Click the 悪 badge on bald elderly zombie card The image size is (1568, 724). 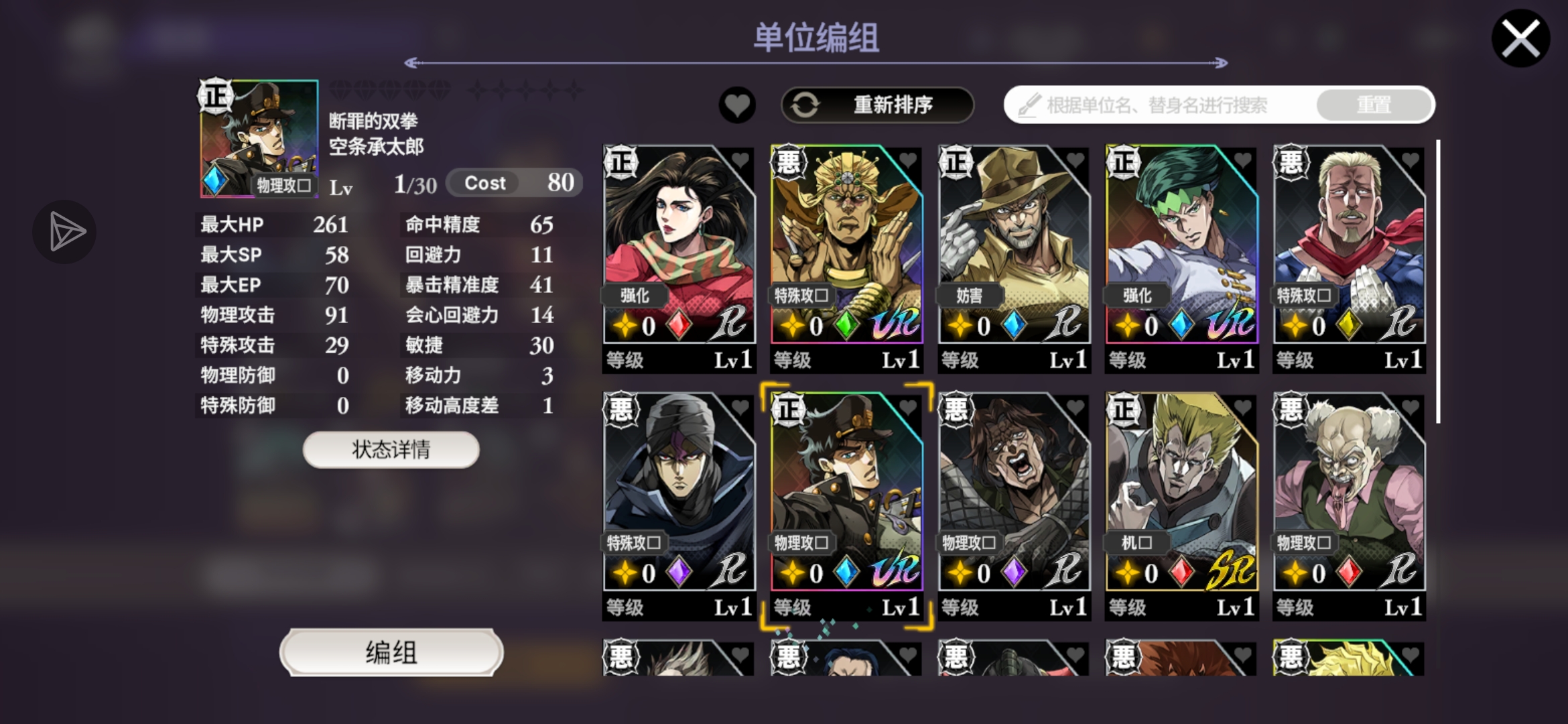(x=1291, y=409)
